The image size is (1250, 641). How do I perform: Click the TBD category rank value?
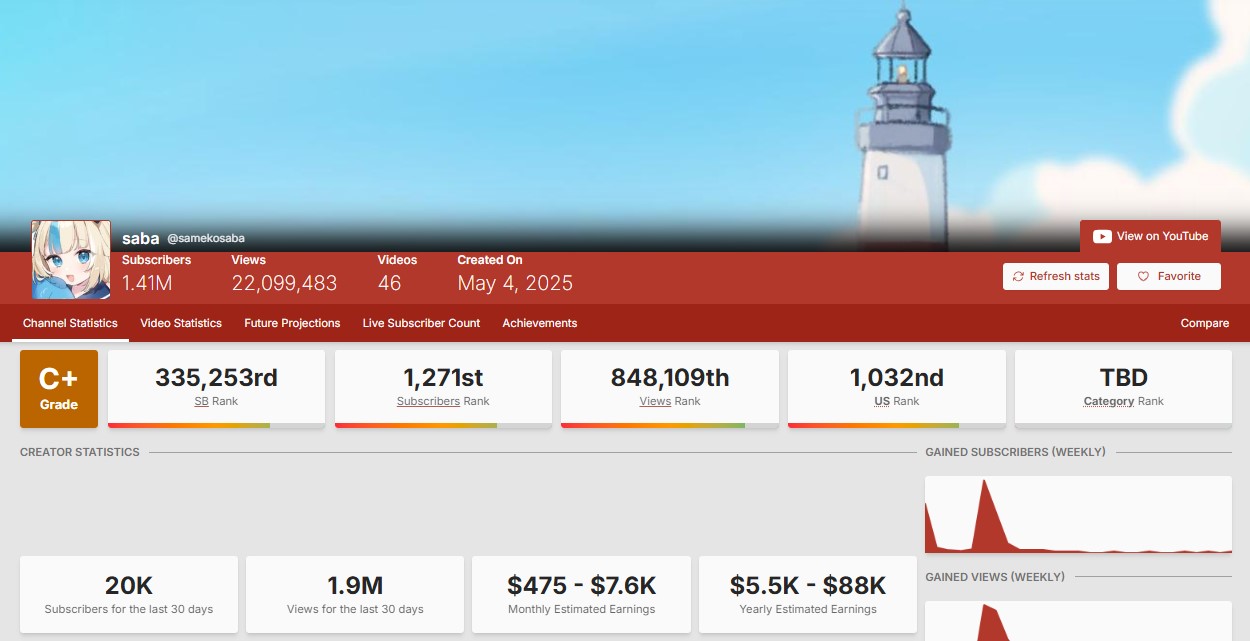[1123, 378]
